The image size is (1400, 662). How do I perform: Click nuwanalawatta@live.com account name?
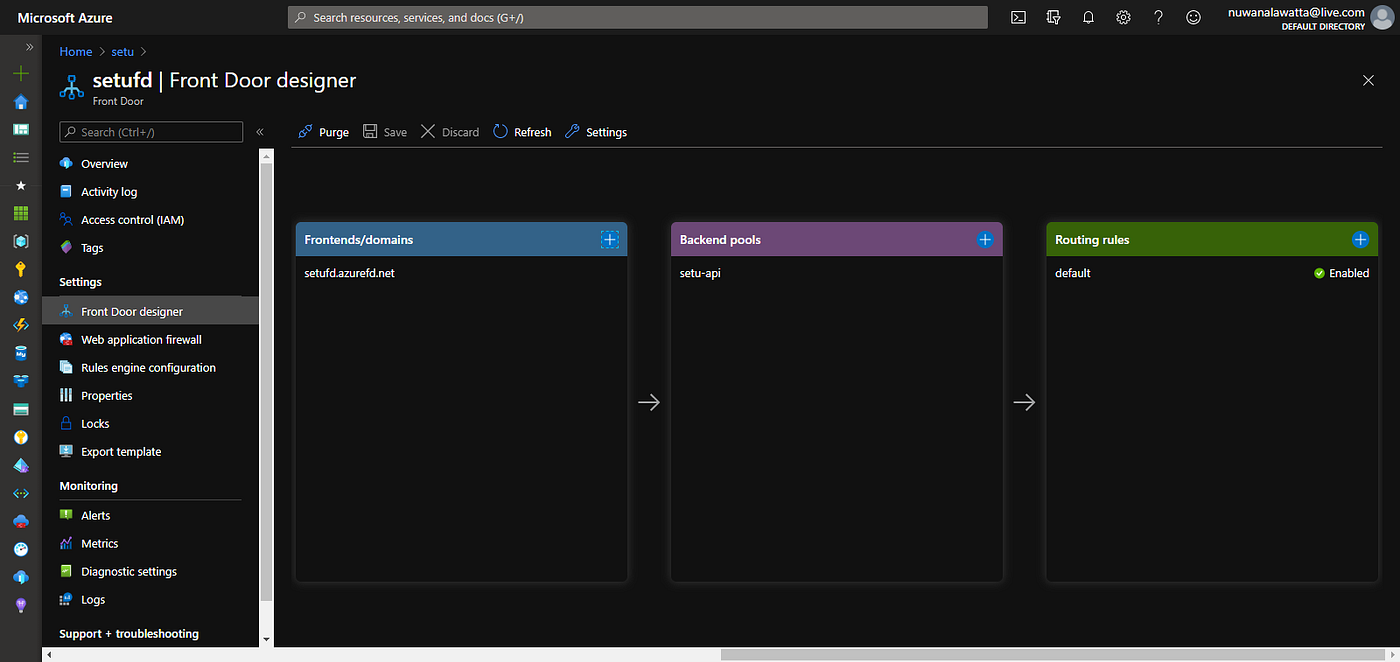point(1296,12)
